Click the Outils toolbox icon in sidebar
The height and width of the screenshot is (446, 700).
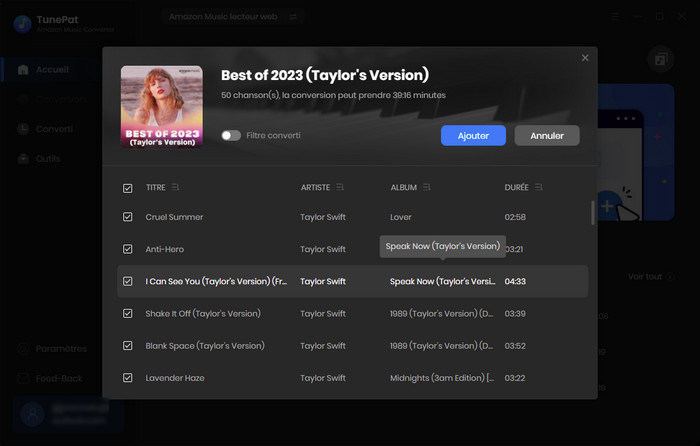[x=23, y=159]
